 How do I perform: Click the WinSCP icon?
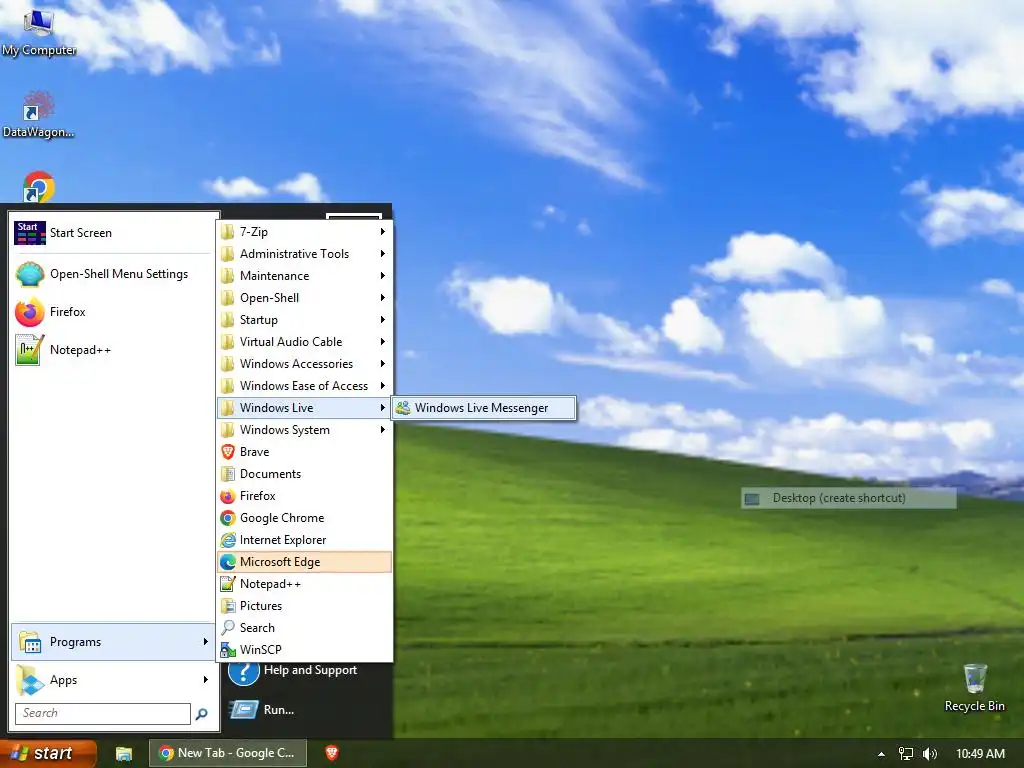pos(228,650)
